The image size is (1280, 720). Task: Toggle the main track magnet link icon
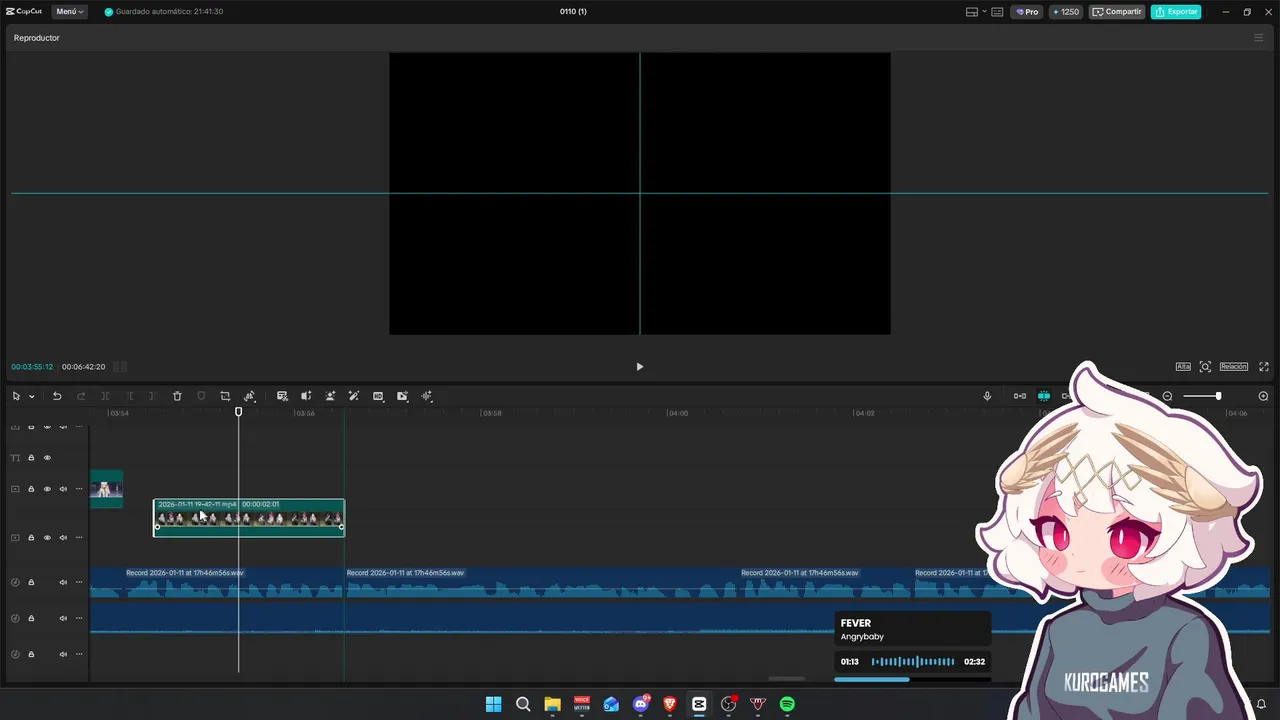(1019, 396)
